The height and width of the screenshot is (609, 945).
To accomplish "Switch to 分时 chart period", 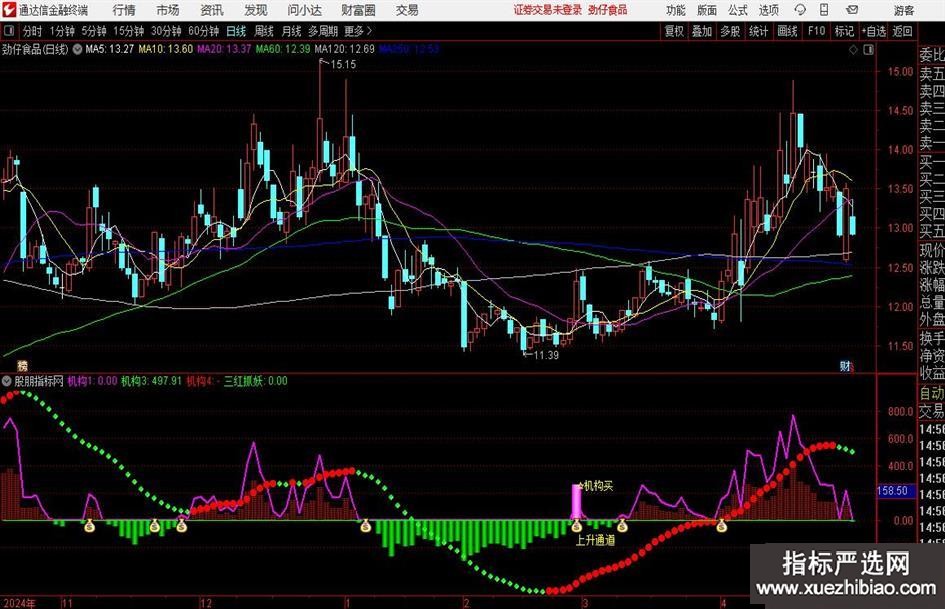I will 32,31.
